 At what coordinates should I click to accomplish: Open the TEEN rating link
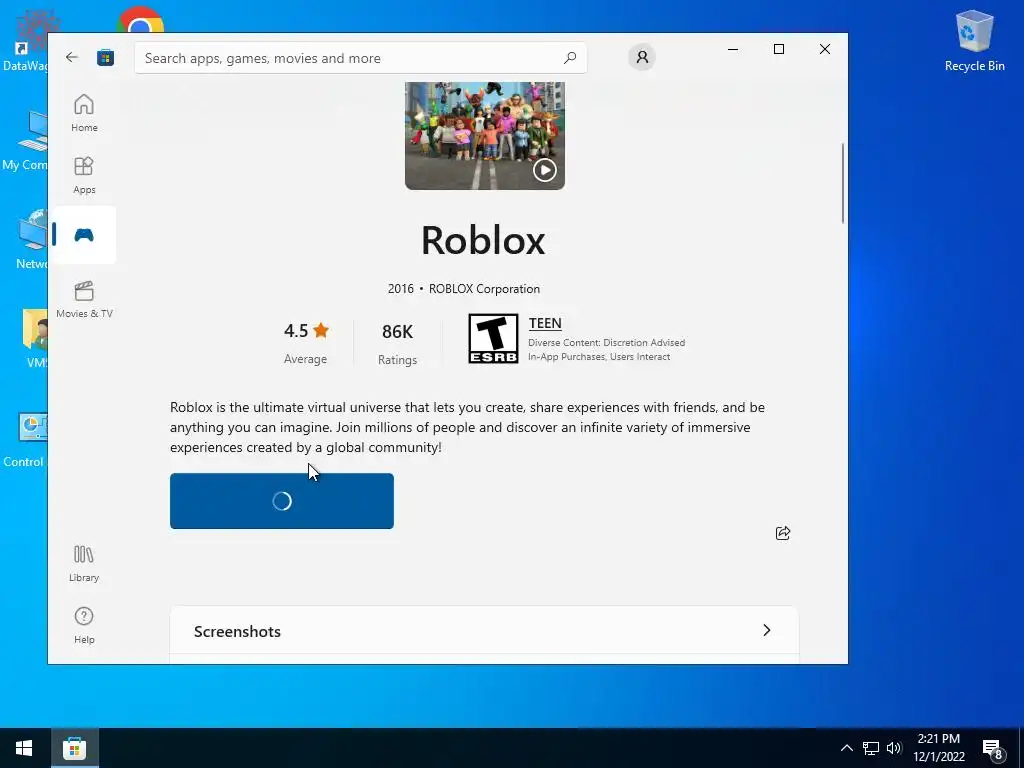coord(545,323)
